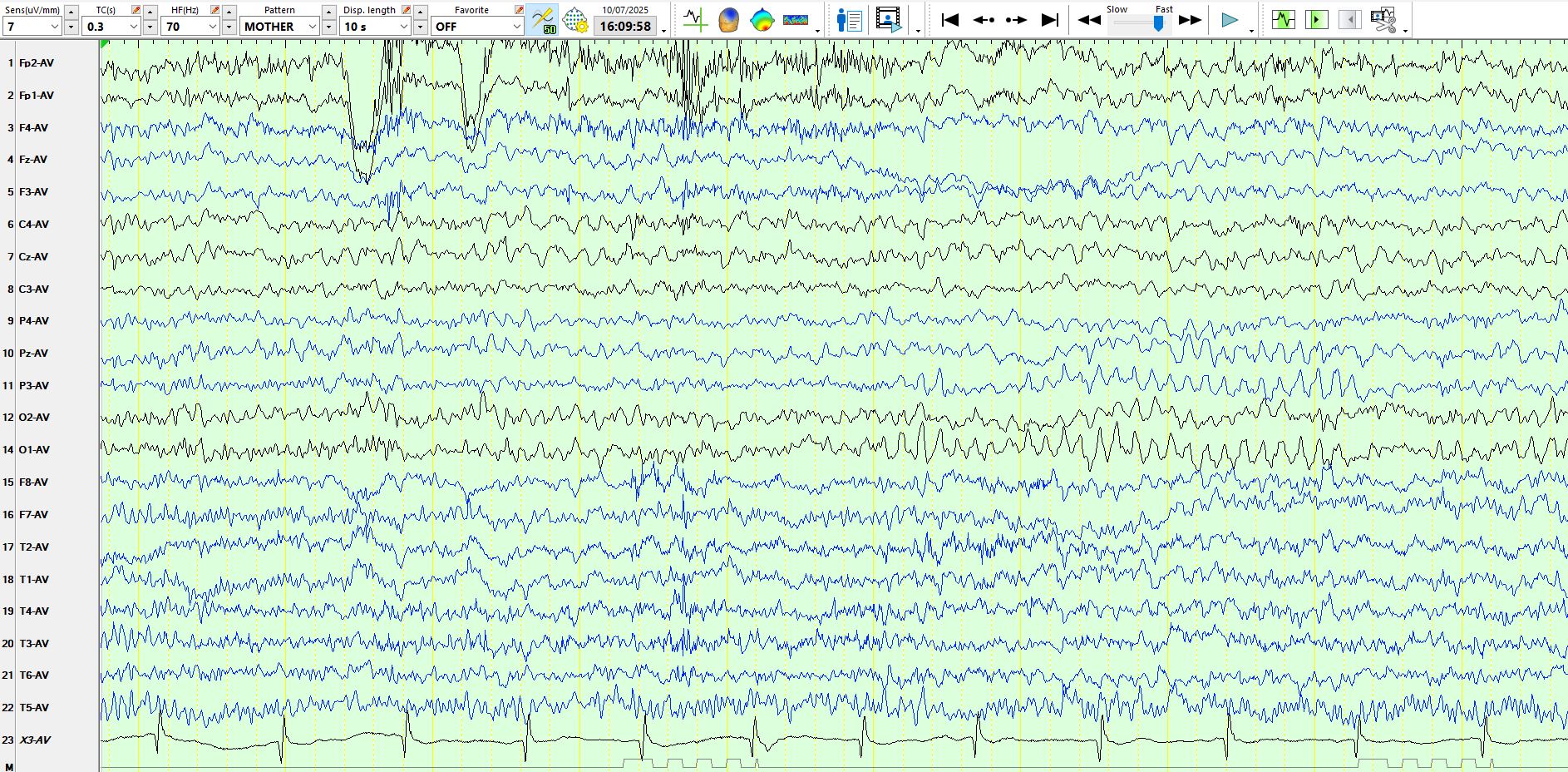
Task: Click the fast rewind button
Action: [1089, 20]
